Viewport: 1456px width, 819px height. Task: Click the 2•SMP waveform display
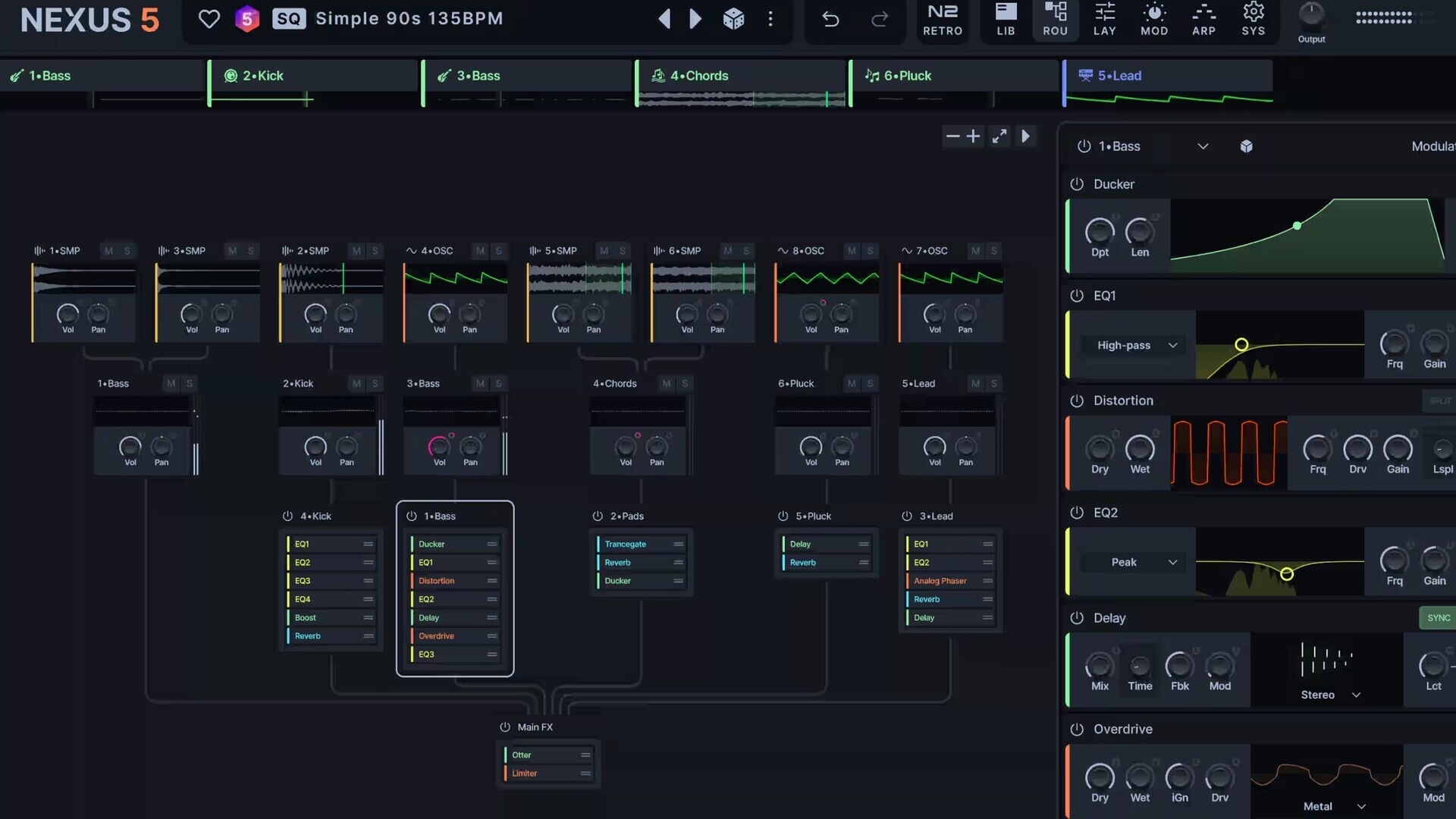pos(332,279)
